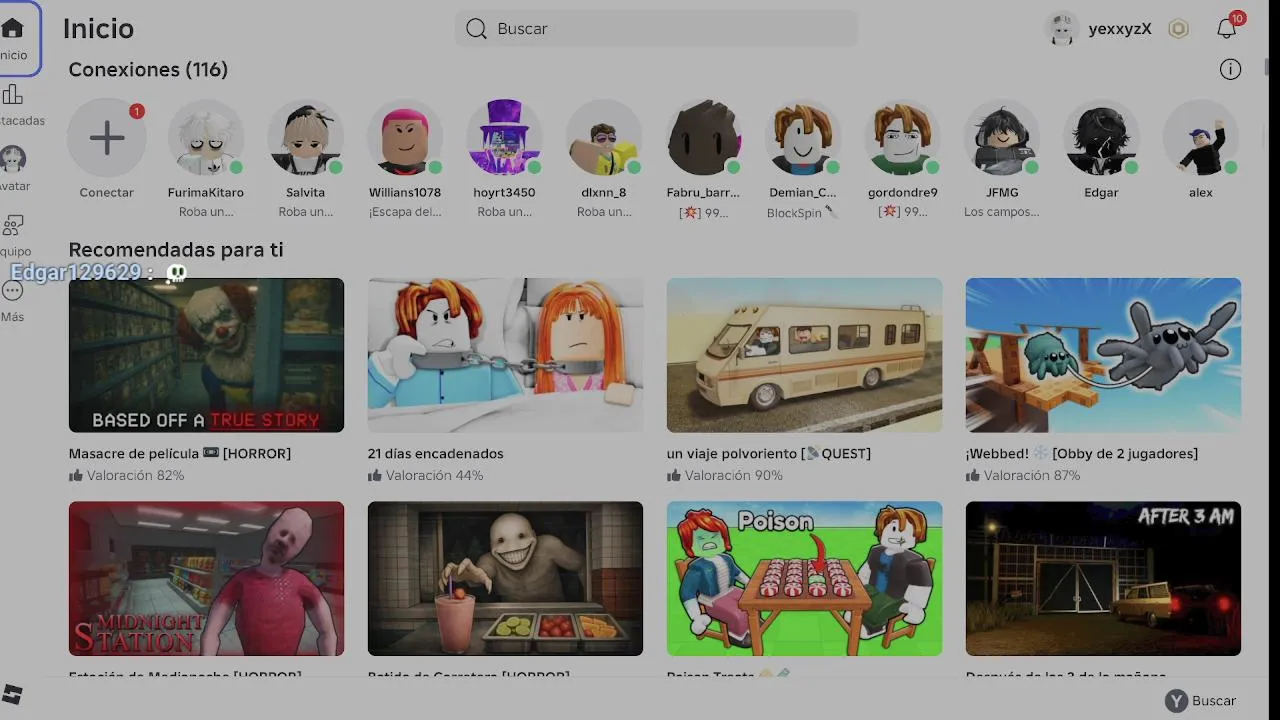
Task: Open Demian_C's avatar
Action: click(803, 138)
